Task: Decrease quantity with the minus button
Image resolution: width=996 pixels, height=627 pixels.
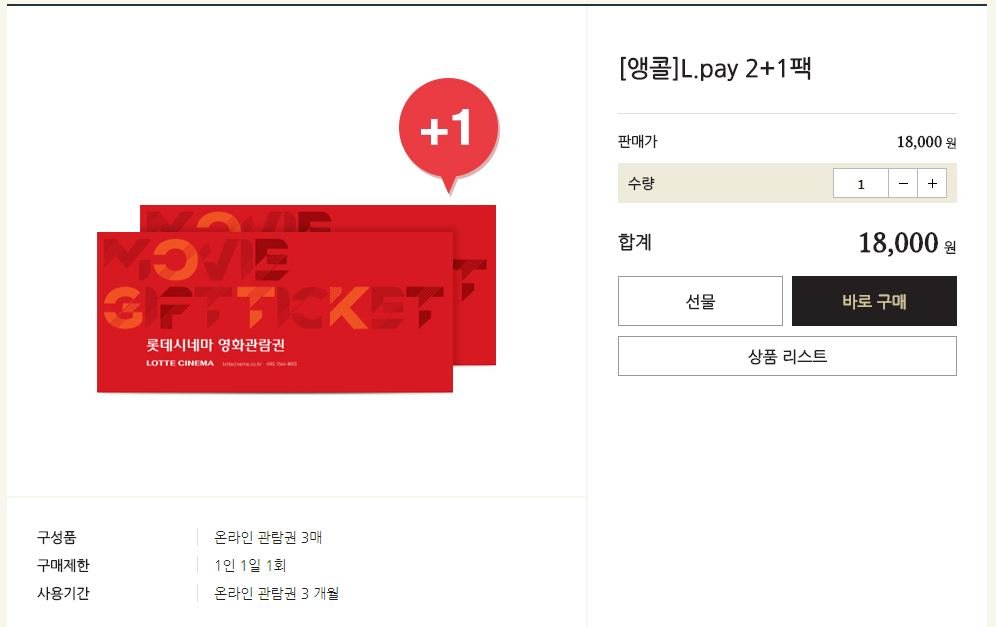Action: [x=903, y=184]
